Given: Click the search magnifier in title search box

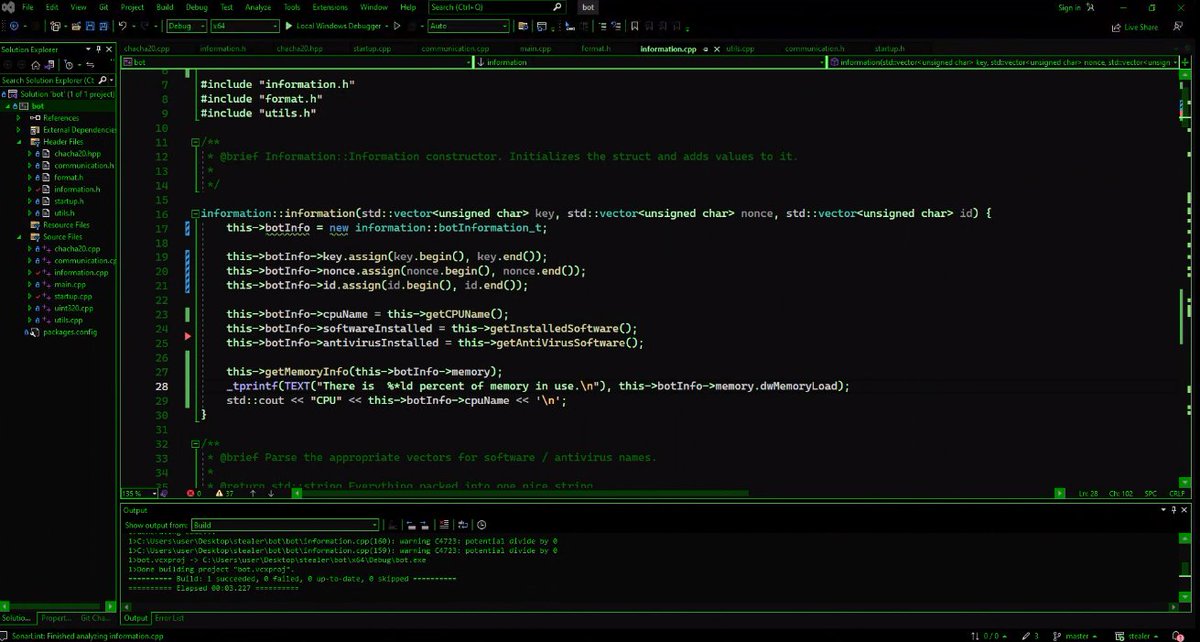Looking at the screenshot, I should click(555, 7).
